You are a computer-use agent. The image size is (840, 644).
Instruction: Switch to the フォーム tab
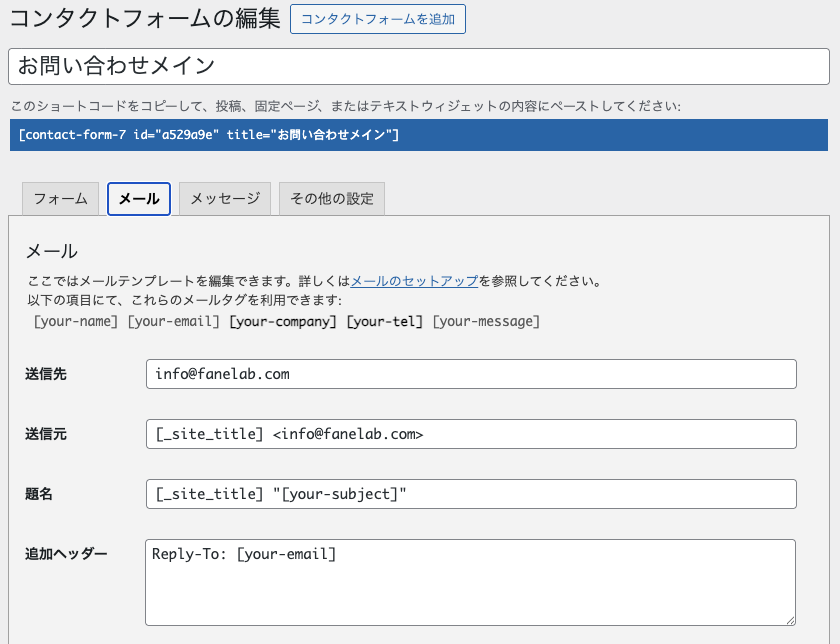(x=61, y=199)
